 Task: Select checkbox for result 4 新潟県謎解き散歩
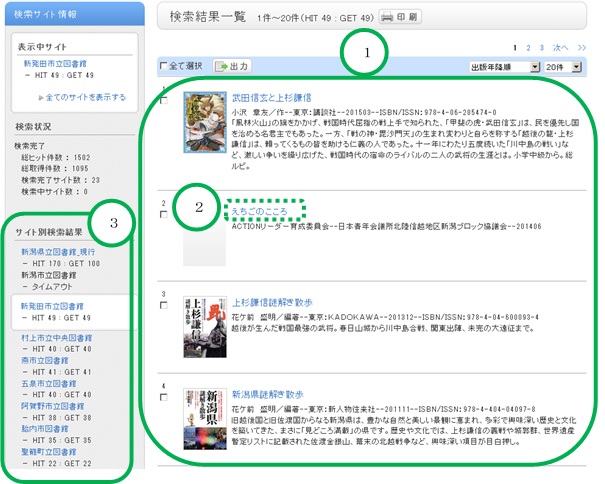point(165,397)
